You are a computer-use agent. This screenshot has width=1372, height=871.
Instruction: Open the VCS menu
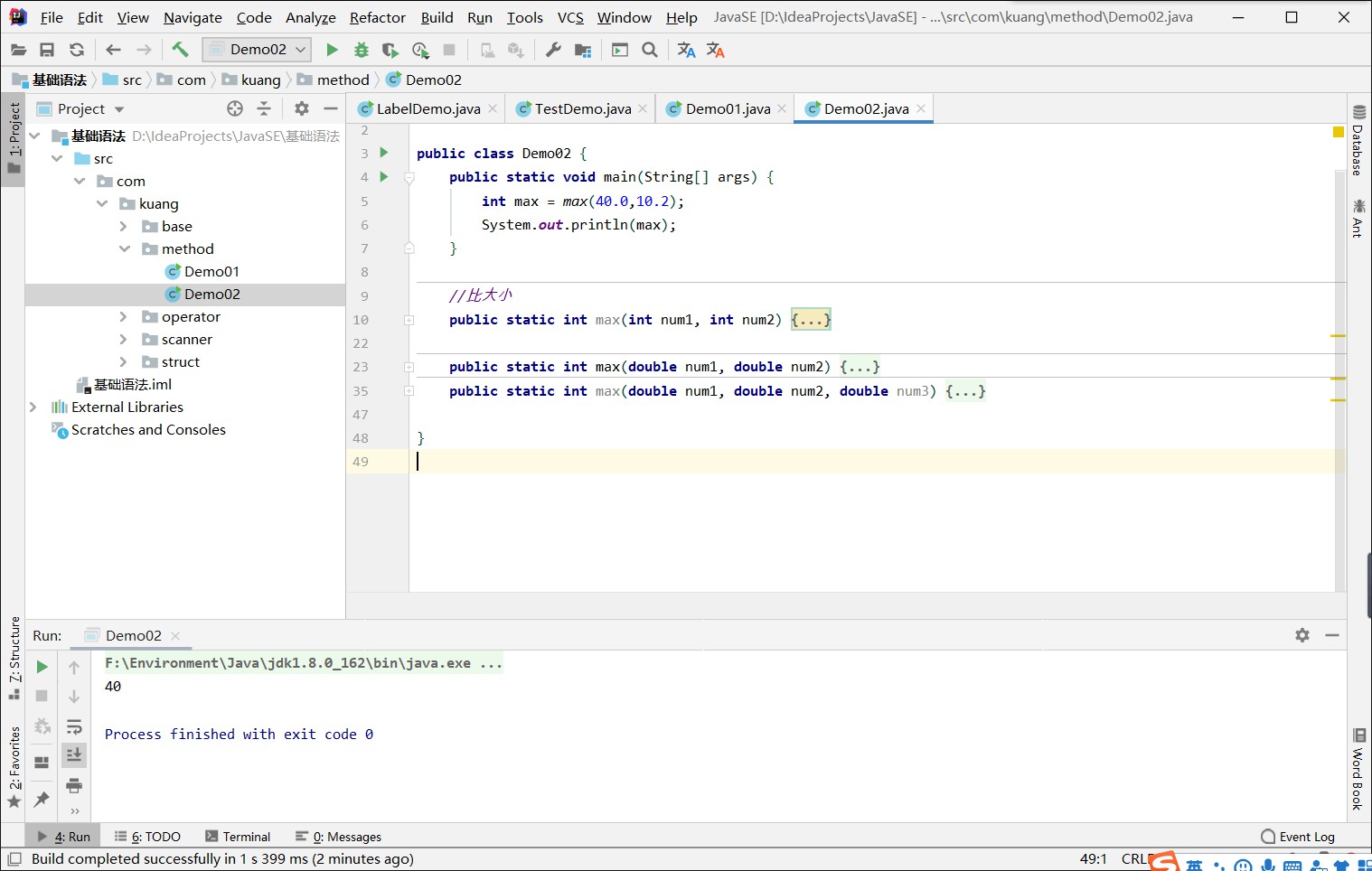click(x=570, y=17)
